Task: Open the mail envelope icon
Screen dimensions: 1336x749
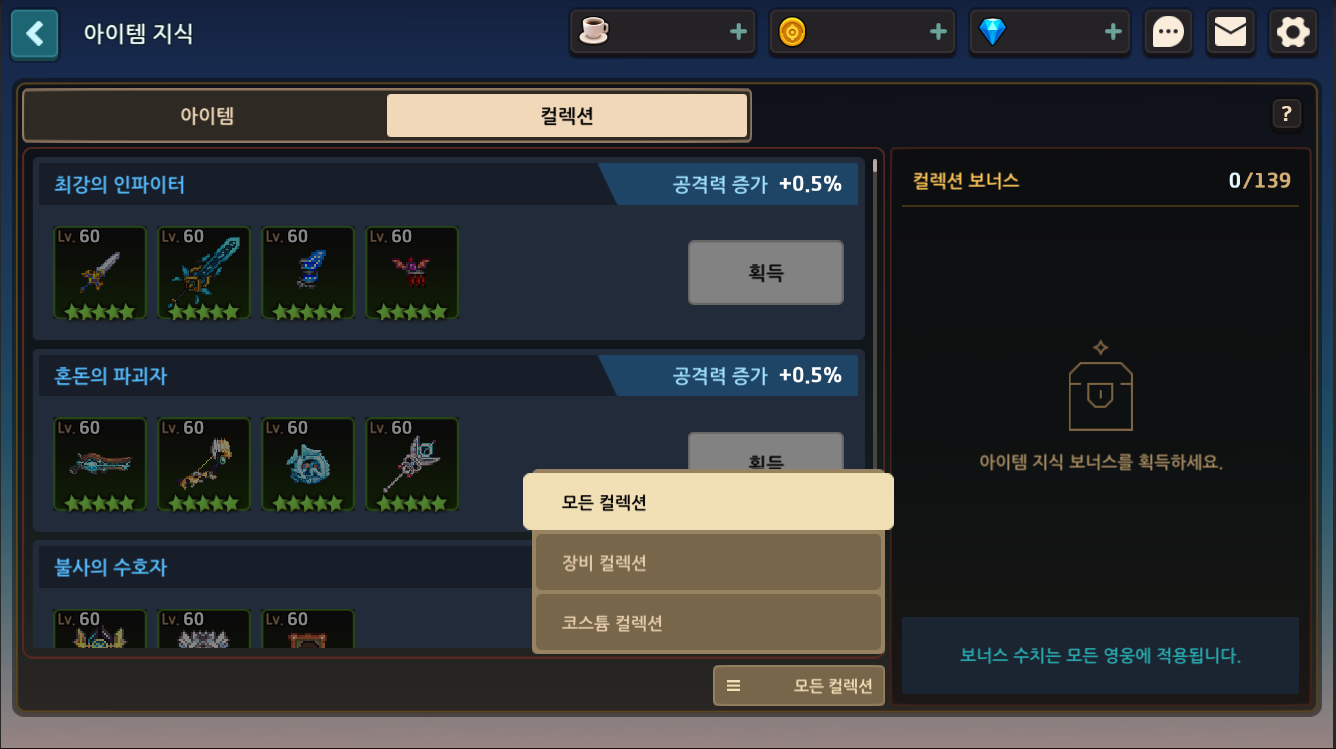Action: [1230, 33]
